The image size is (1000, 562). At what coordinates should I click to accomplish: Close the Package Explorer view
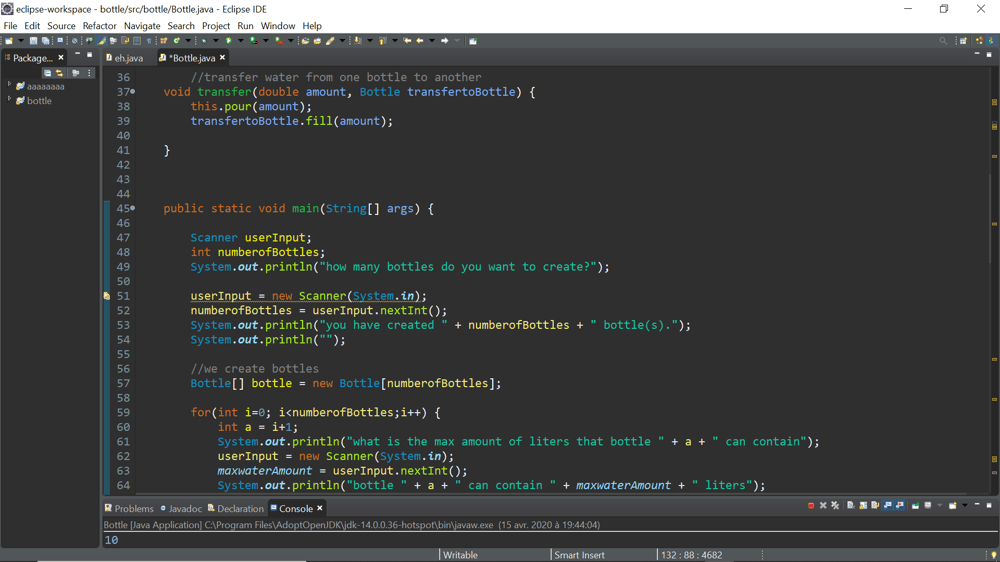coord(61,57)
